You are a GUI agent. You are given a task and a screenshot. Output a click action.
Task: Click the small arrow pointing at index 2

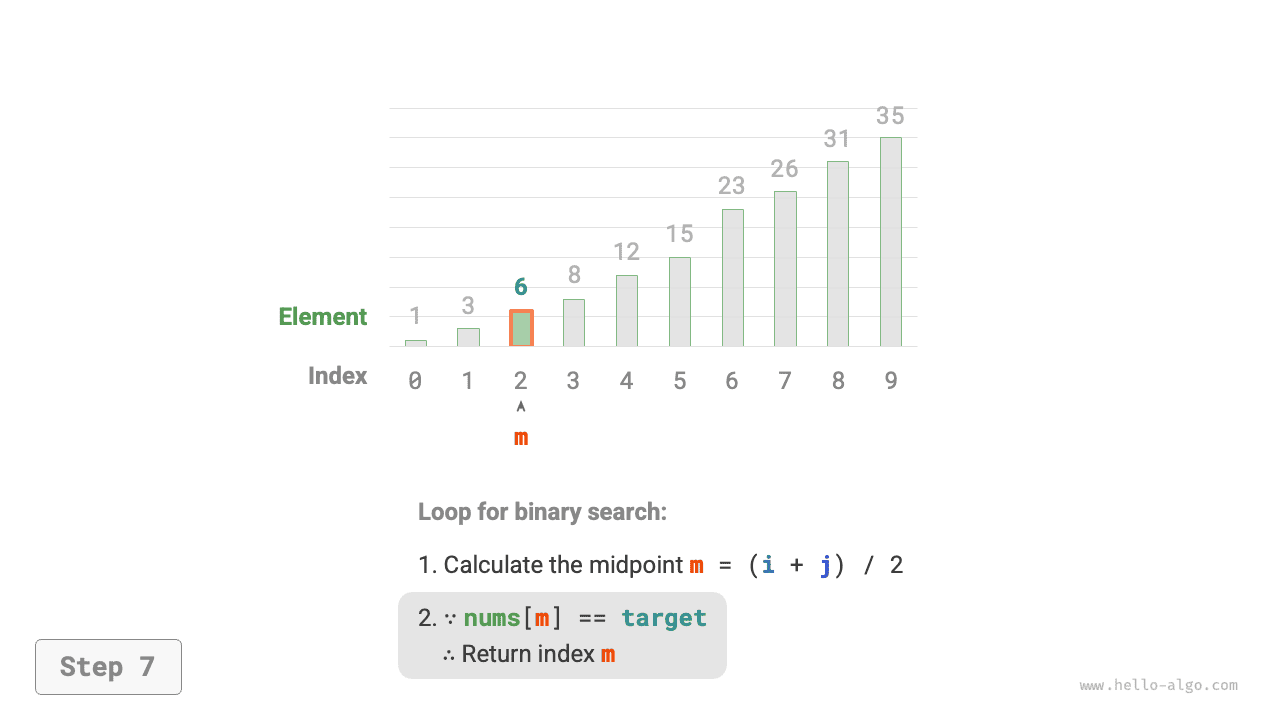[520, 406]
